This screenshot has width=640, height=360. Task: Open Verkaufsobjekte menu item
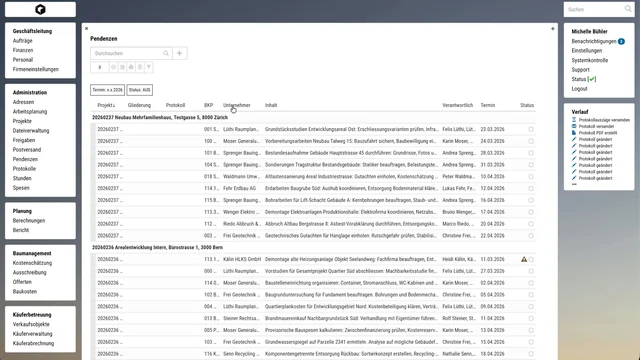(x=31, y=324)
